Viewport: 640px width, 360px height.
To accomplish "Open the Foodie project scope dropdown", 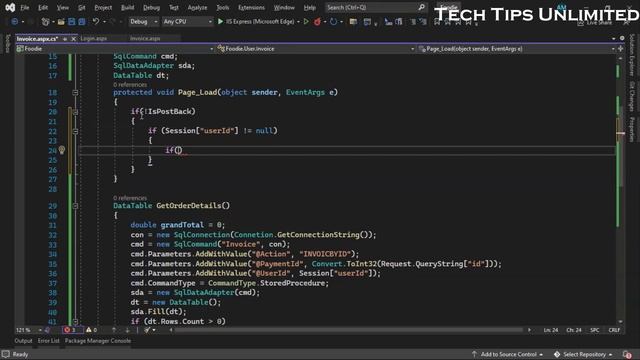I will 114,49.
